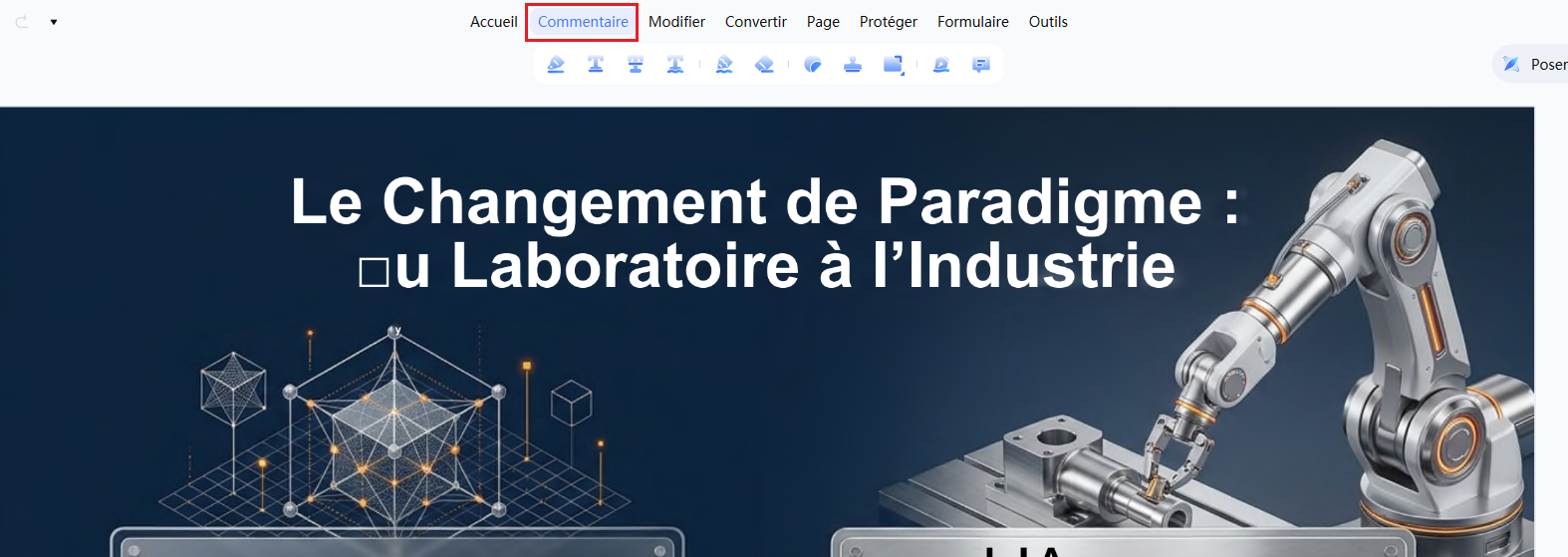1568x557 pixels.
Task: Open the Accueil tab
Action: click(494, 22)
